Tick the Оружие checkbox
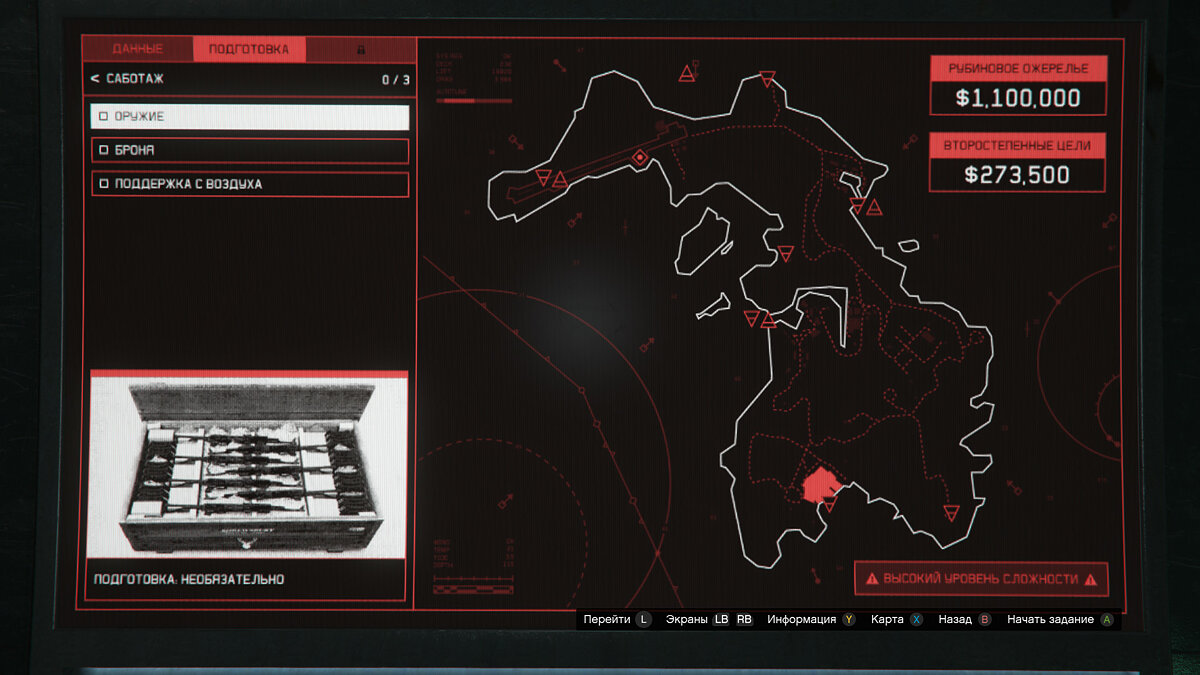 tap(104, 117)
